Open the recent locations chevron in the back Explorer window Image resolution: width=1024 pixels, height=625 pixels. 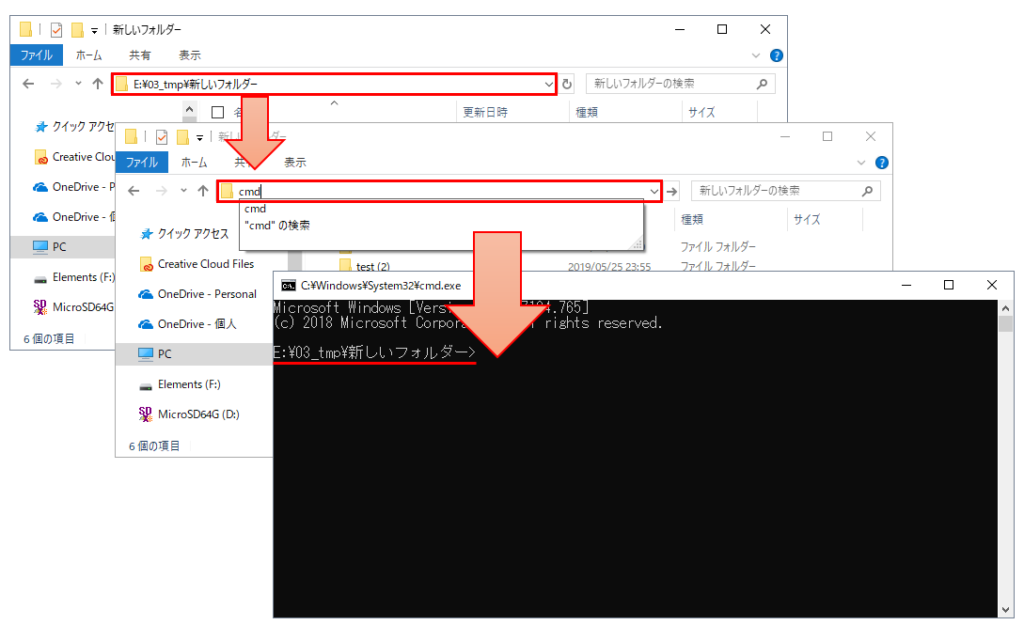pos(78,84)
